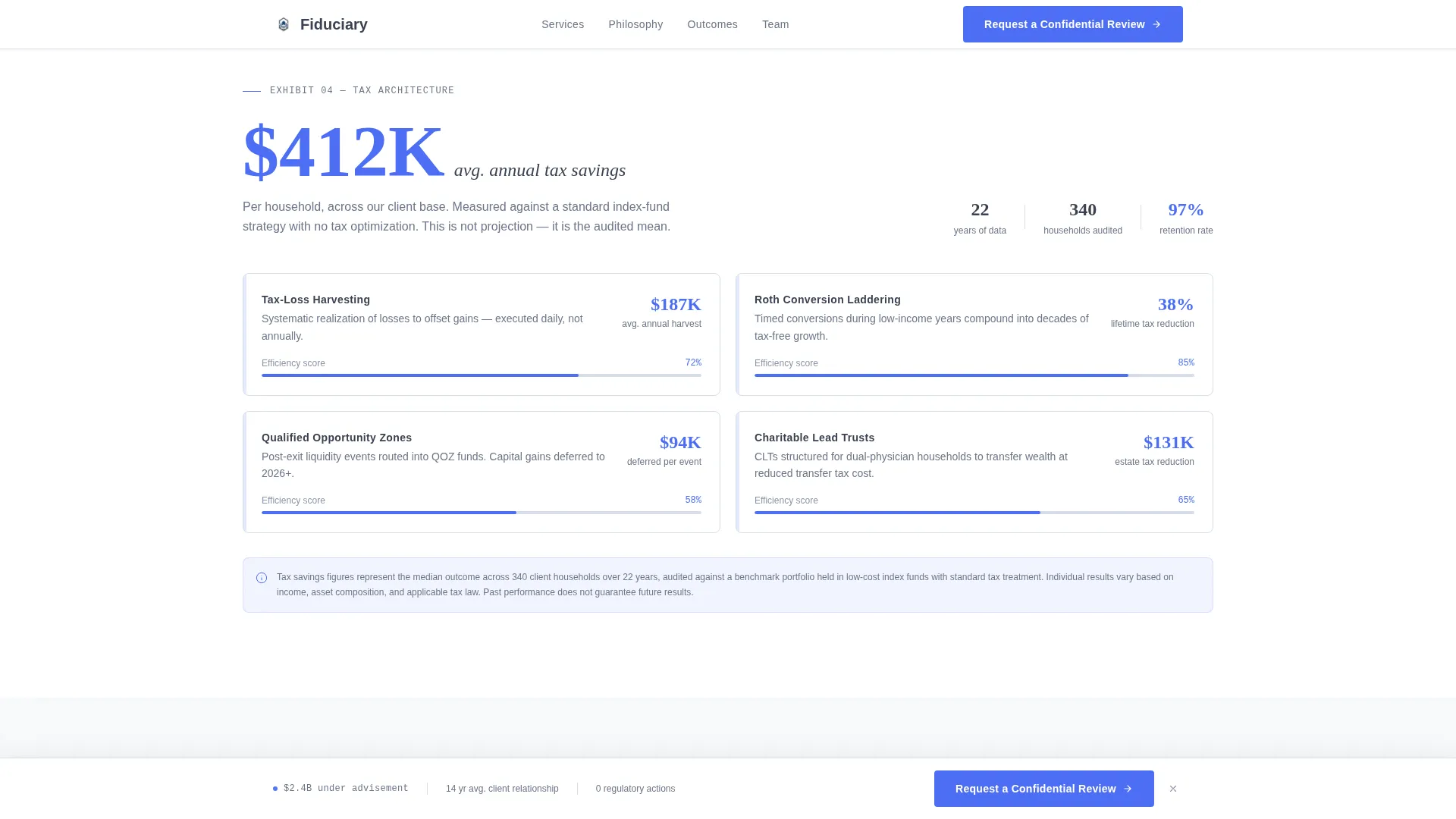Open the Services nav item
This screenshot has height=819, width=1456.
[563, 24]
